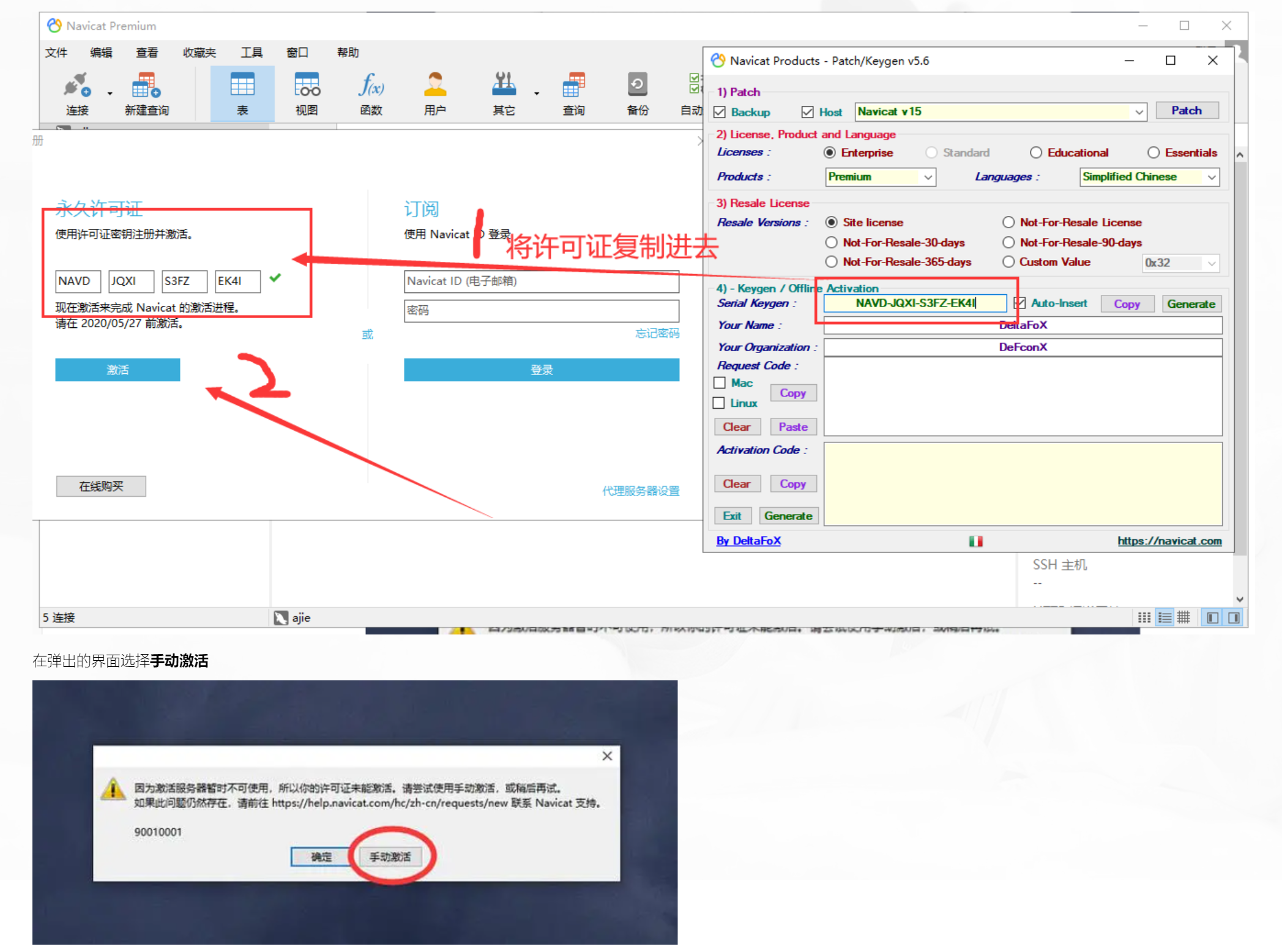Expand the arrow next to 其它
The image size is (1282, 952).
(x=537, y=94)
